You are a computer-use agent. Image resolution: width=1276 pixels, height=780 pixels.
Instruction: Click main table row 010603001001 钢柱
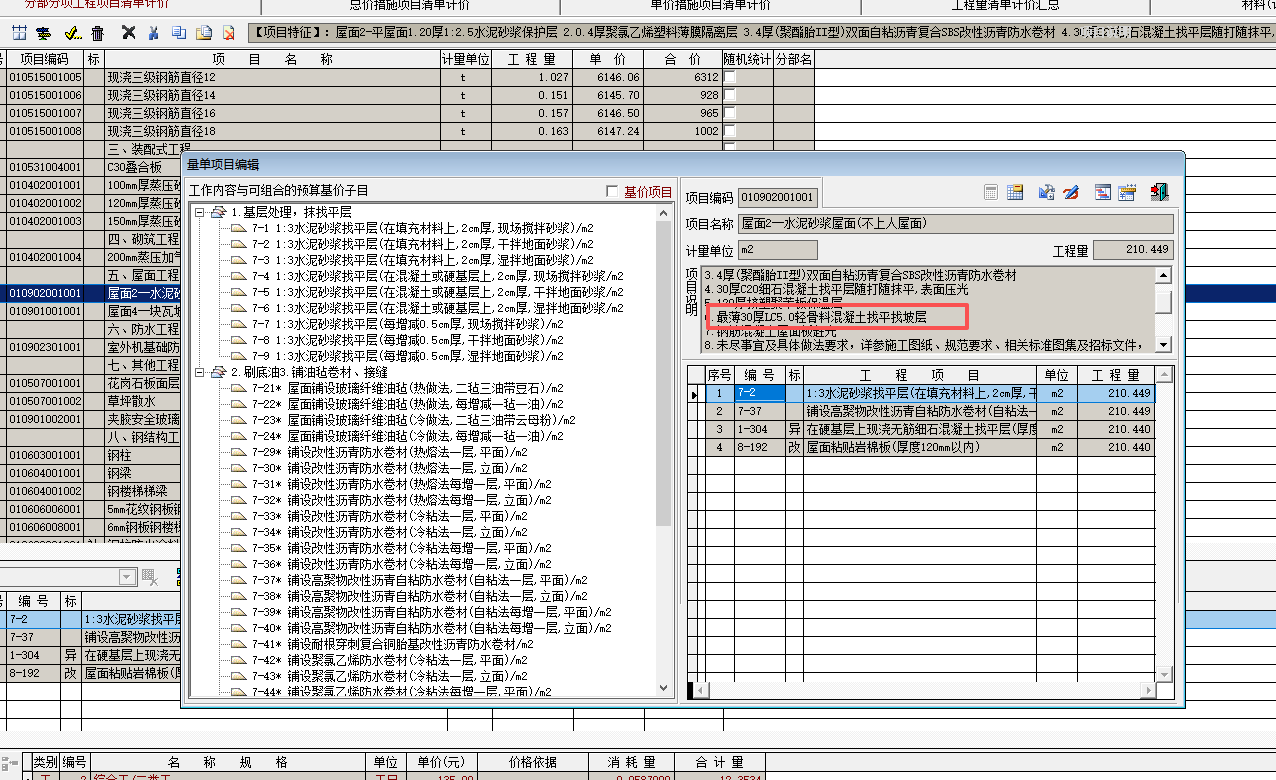coord(92,455)
